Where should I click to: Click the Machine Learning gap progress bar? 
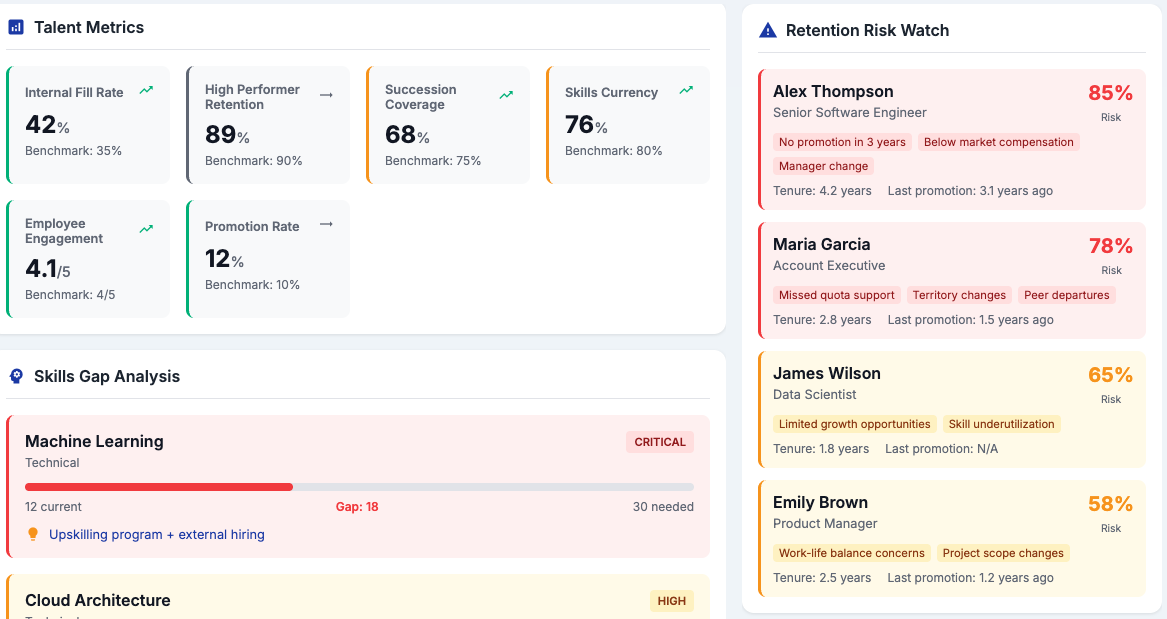[x=359, y=487]
